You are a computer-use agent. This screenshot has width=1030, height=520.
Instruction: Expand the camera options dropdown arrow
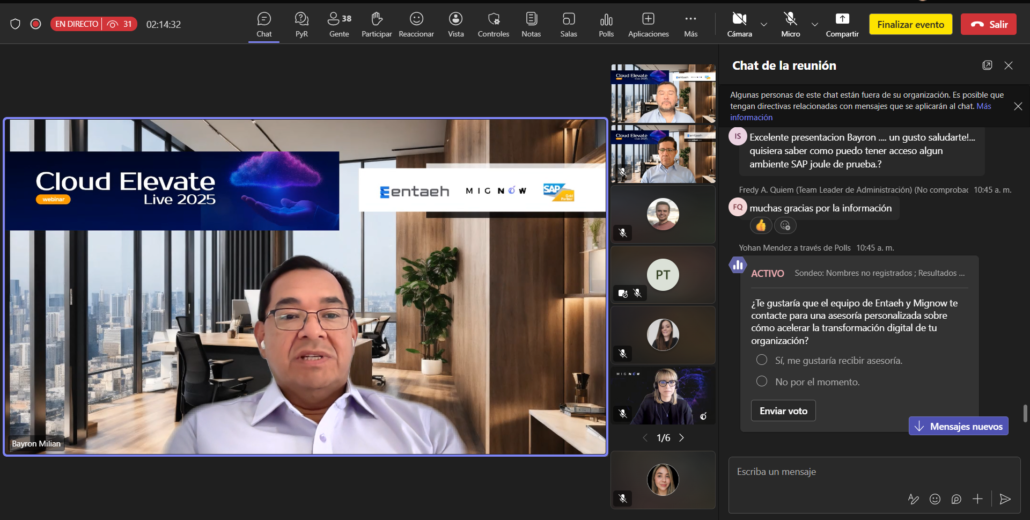pos(764,23)
